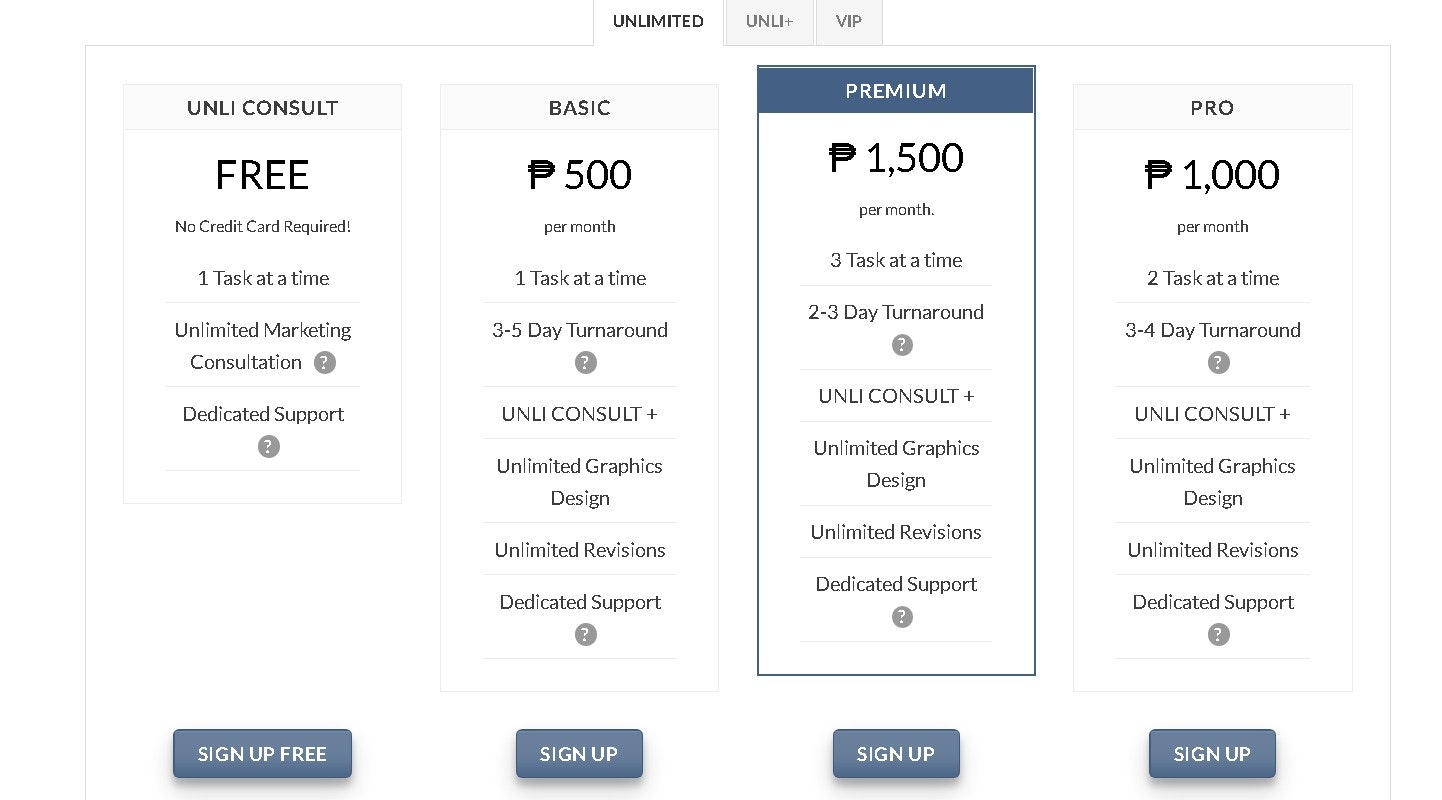1442x800 pixels.
Task: Click SIGN UP under the Basic plan
Action: click(579, 754)
